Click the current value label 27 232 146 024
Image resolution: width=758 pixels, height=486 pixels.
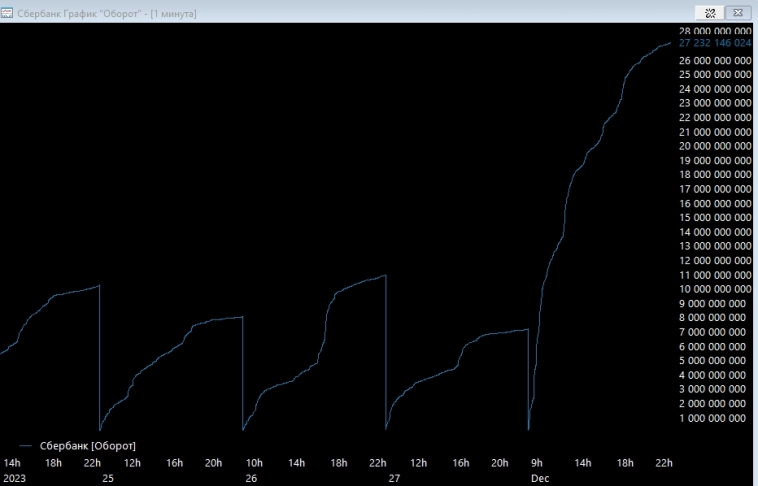click(x=714, y=44)
